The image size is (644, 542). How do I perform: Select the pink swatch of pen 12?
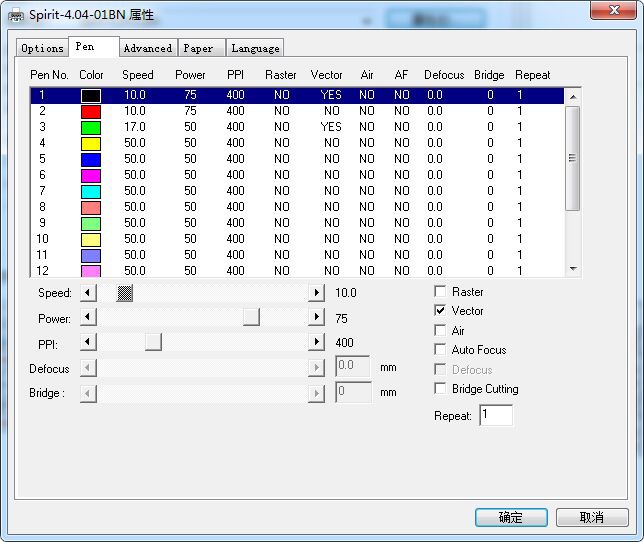click(91, 271)
